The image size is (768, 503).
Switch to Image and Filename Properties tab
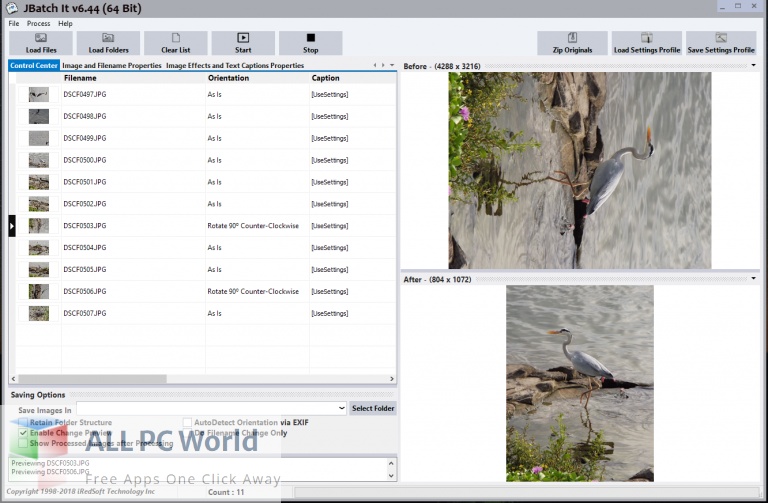112,65
